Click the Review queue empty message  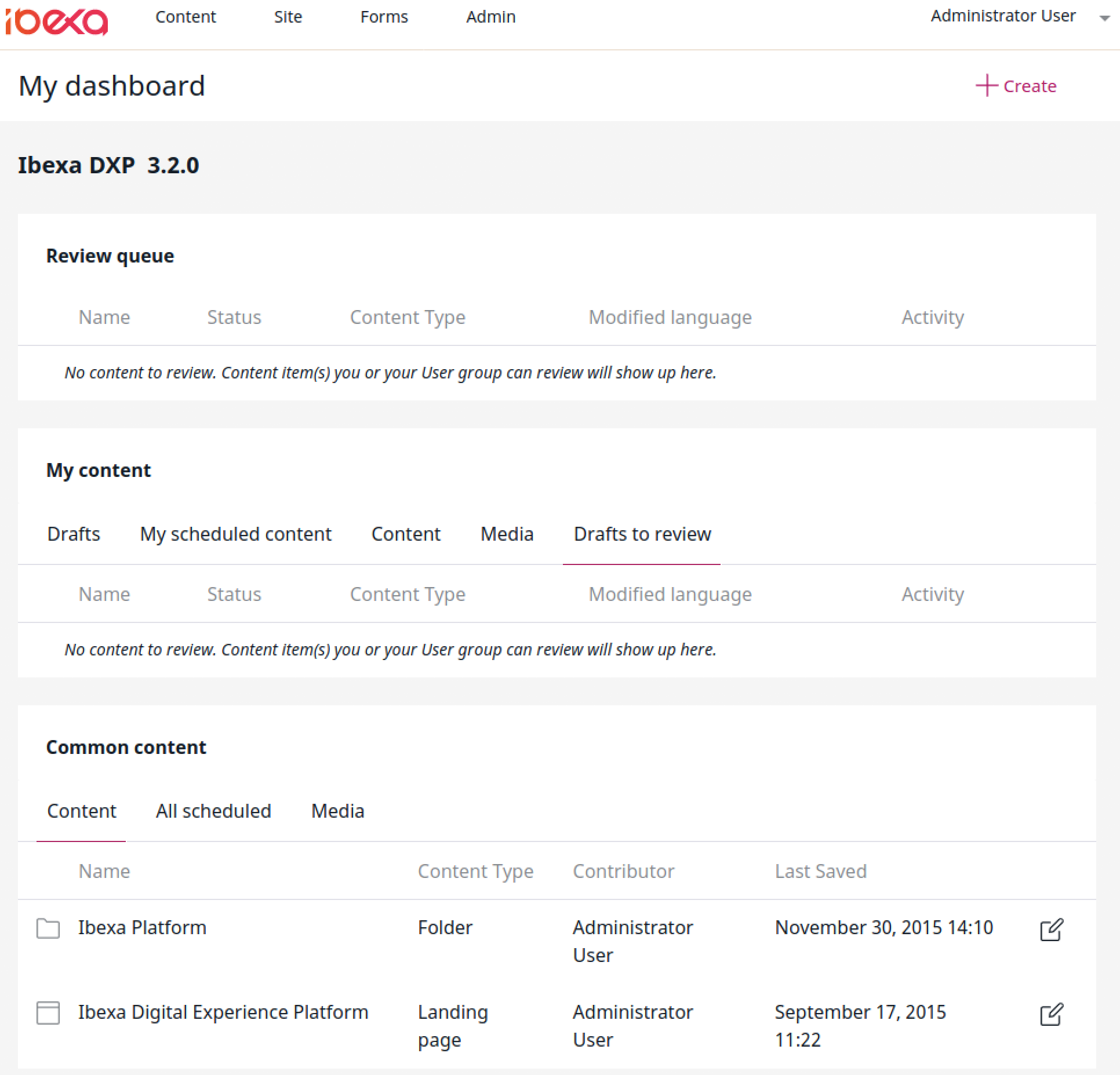pos(391,373)
